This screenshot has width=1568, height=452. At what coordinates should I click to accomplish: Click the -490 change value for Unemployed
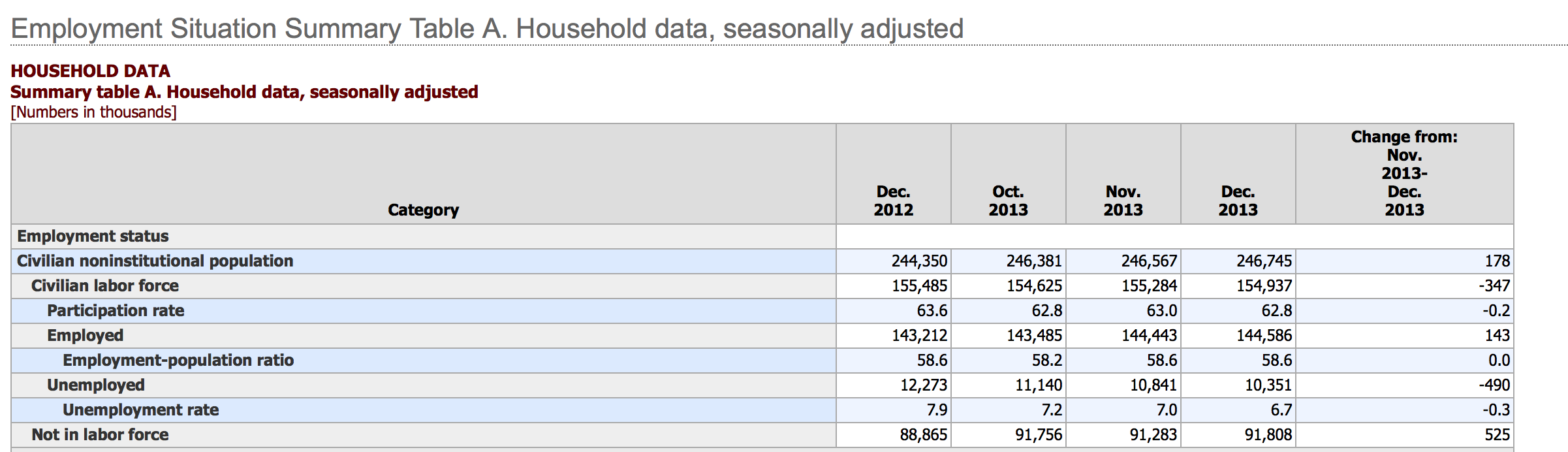click(x=1494, y=385)
